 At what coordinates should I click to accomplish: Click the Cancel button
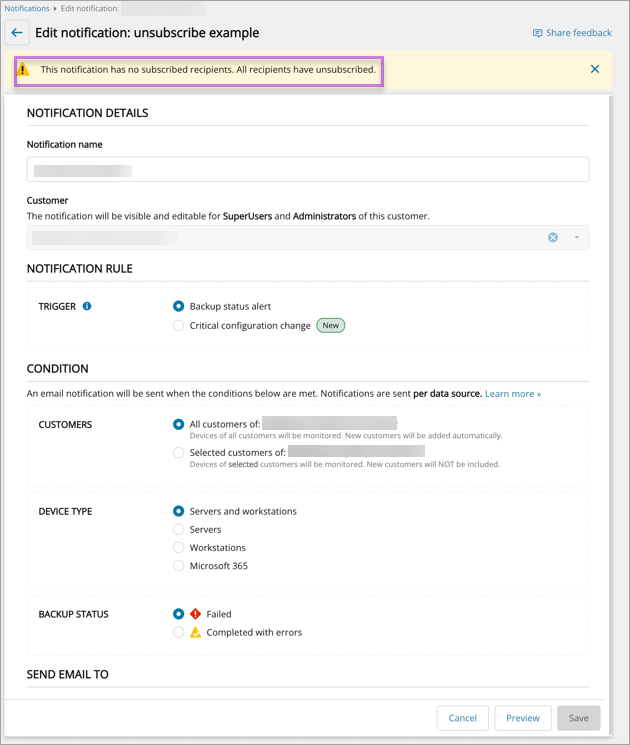point(462,718)
